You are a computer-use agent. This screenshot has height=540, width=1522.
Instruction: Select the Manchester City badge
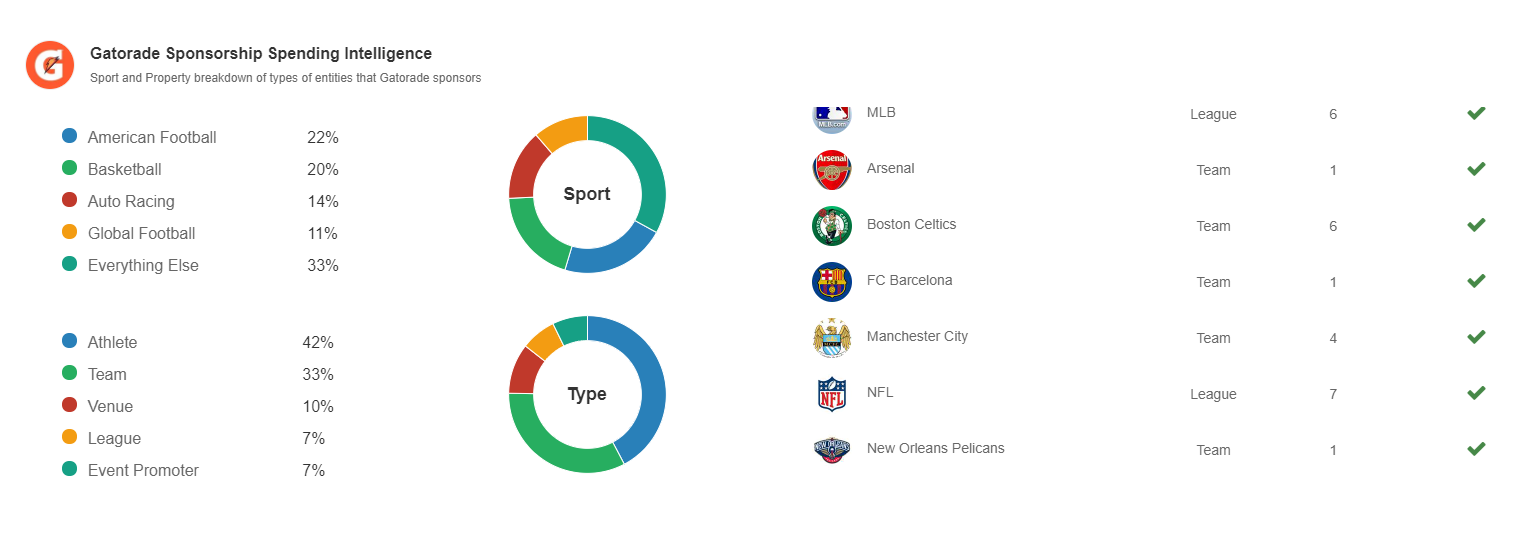click(832, 338)
